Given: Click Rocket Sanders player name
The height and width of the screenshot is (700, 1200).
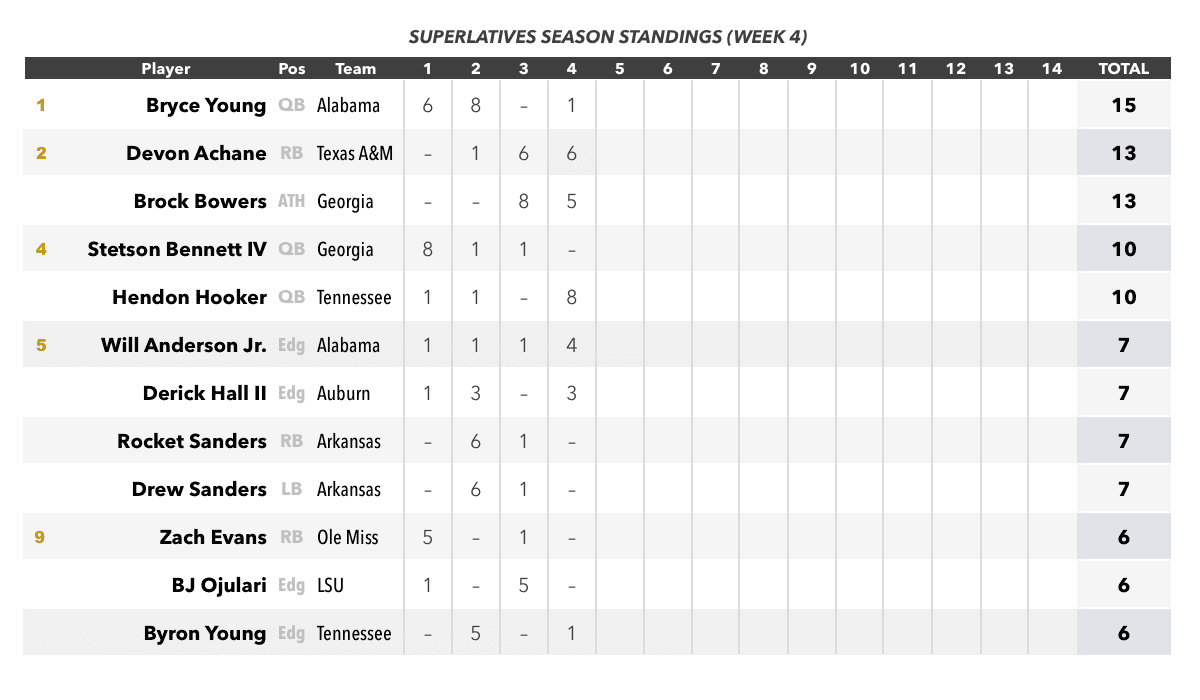Looking at the screenshot, I should [192, 441].
